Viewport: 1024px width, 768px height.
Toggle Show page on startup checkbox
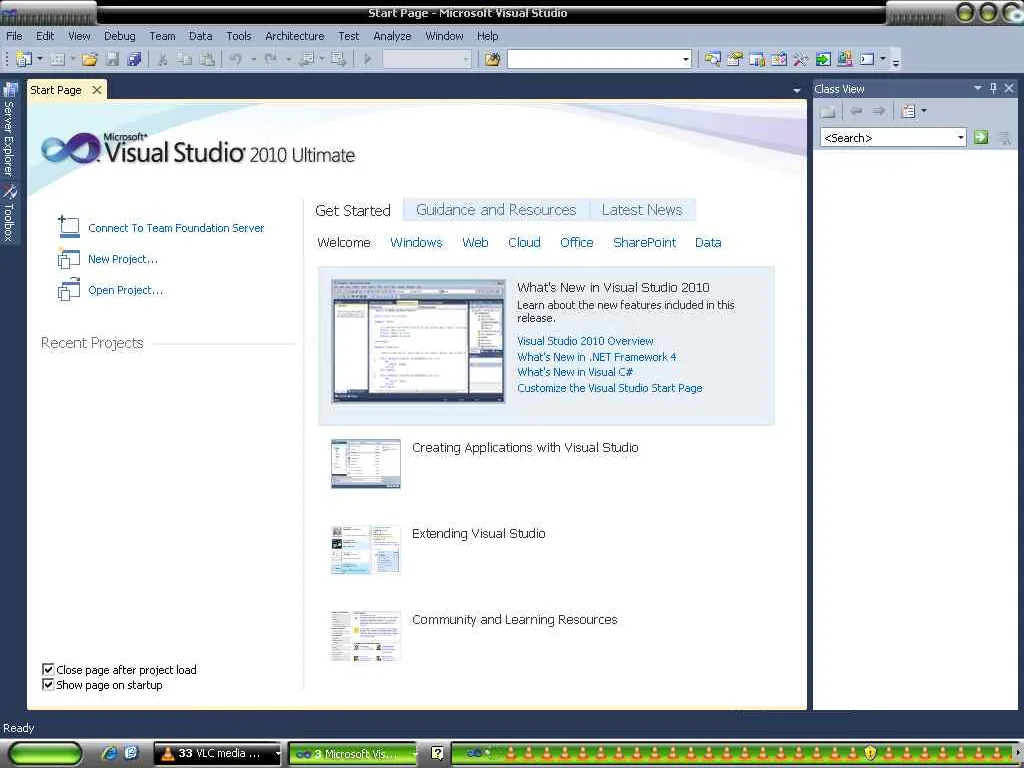[48, 684]
